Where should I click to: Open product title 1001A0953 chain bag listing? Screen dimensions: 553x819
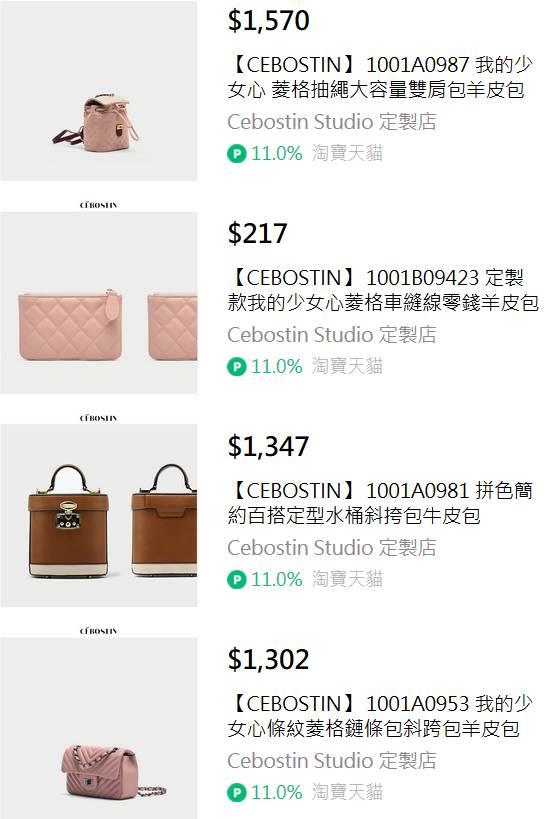380,716
